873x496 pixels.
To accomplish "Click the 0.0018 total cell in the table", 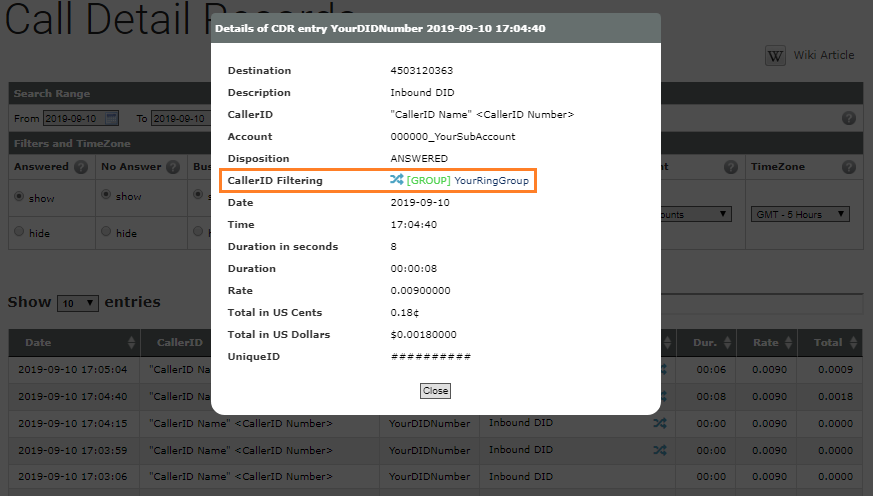I will pos(835,396).
